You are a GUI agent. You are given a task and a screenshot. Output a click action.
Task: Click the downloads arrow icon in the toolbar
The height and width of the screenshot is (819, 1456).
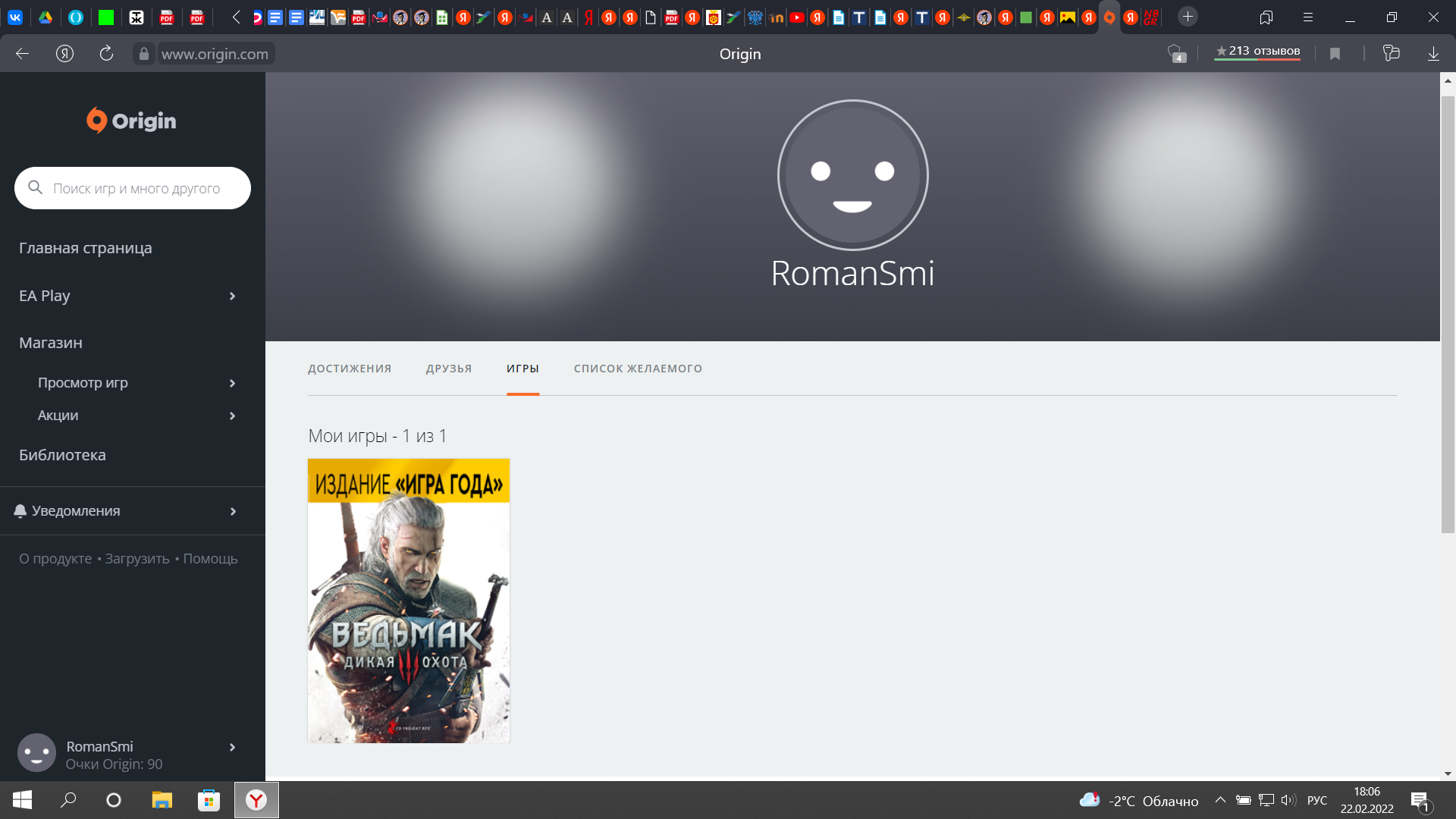(1433, 53)
